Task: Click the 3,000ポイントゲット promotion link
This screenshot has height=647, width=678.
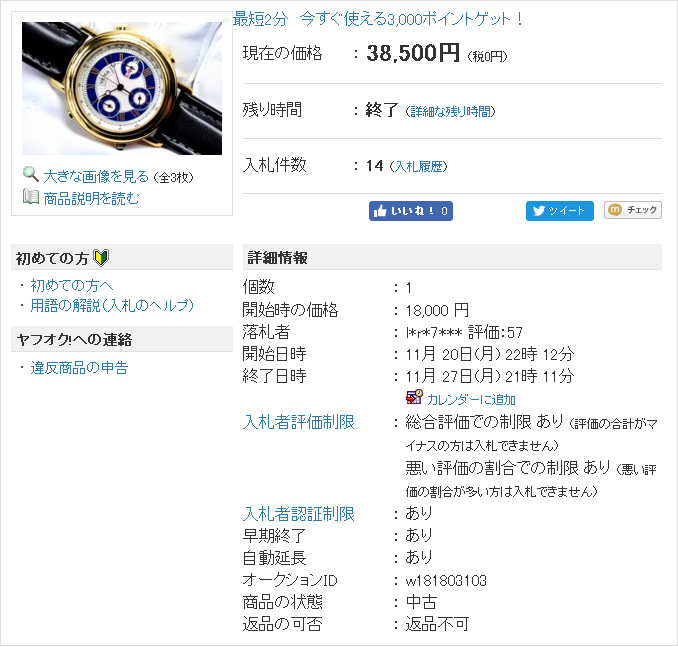Action: 378,19
